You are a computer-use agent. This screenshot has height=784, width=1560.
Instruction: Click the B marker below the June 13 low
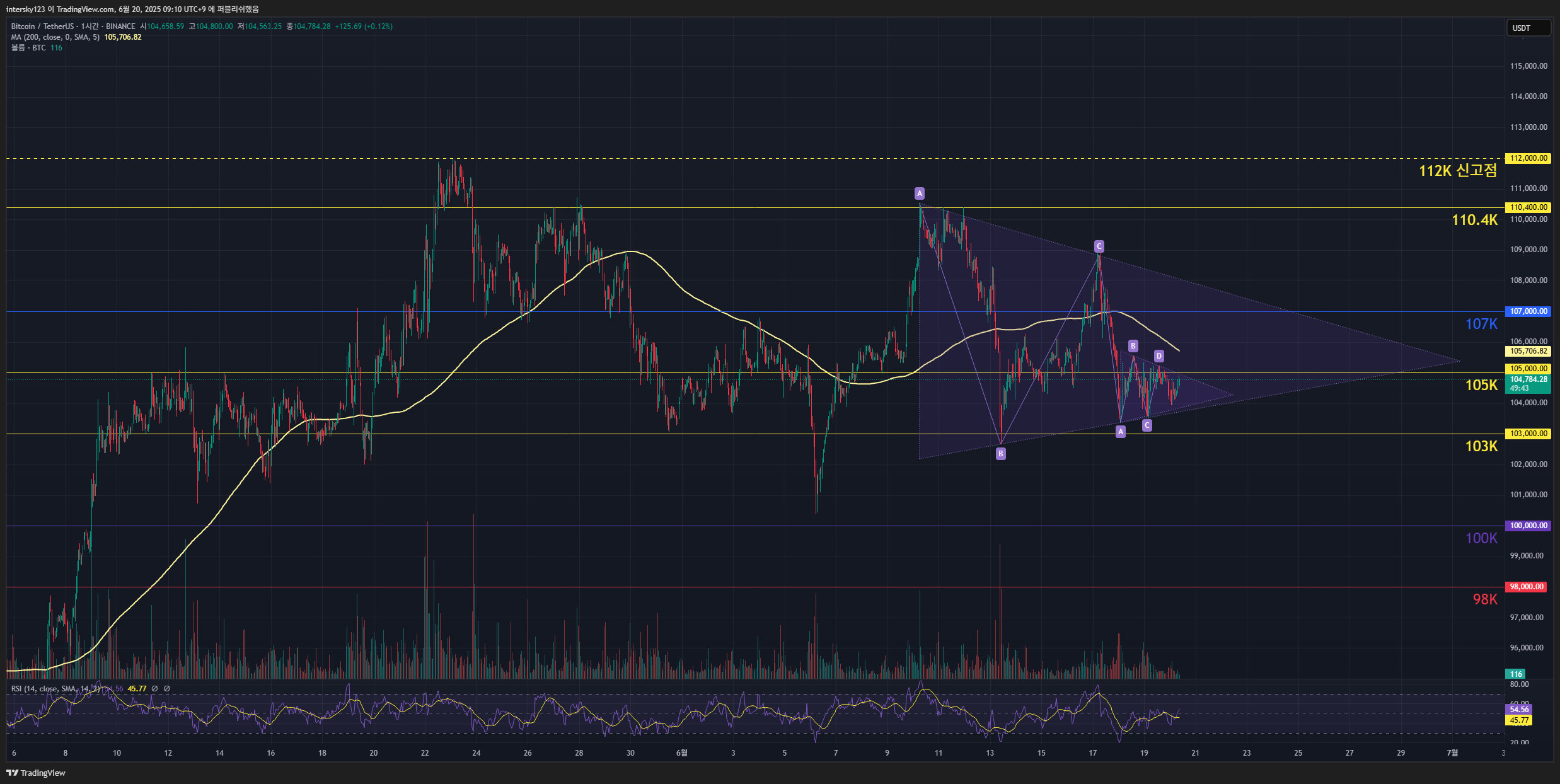pyautogui.click(x=1000, y=454)
